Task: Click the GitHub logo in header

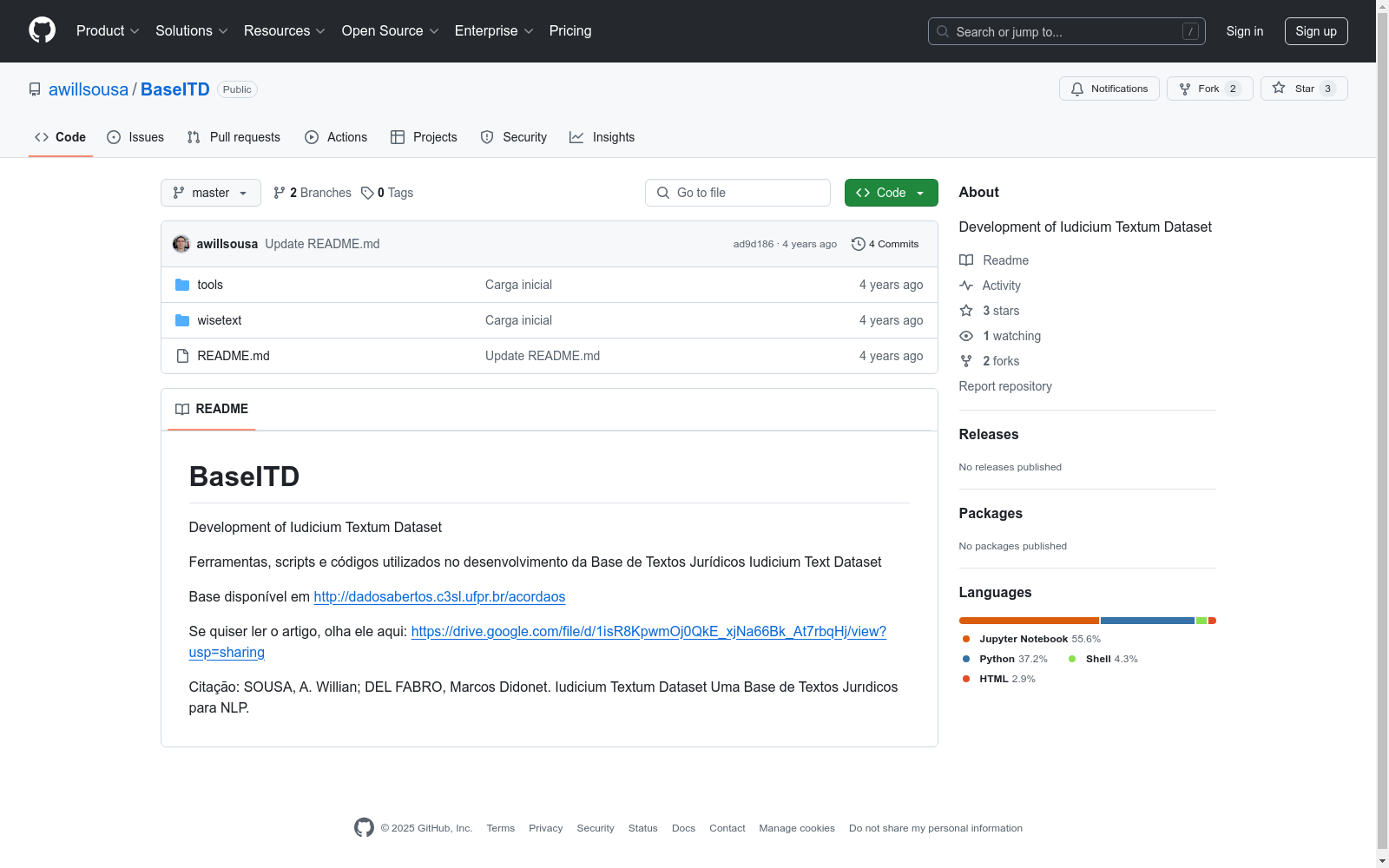Action: point(42,30)
